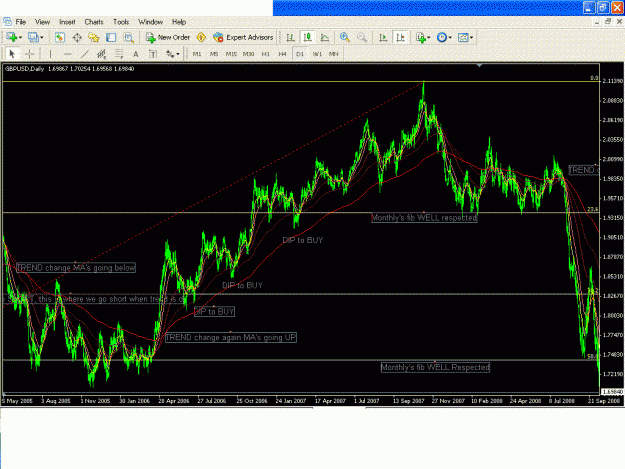The width and height of the screenshot is (625, 469).
Task: Select the Vertical Line drawing tool
Action: [x=50, y=54]
